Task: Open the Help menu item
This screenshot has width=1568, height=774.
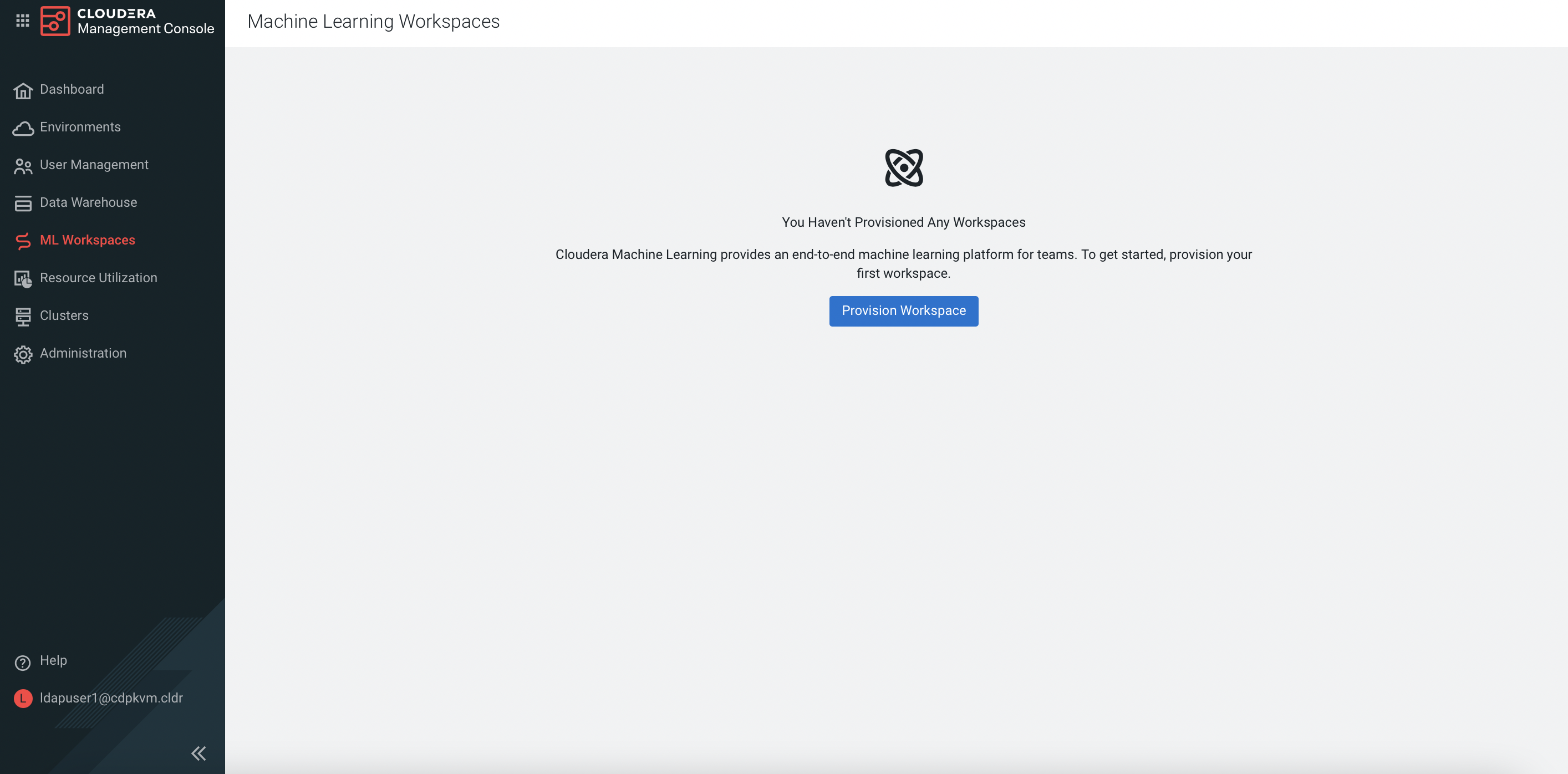Action: point(54,660)
